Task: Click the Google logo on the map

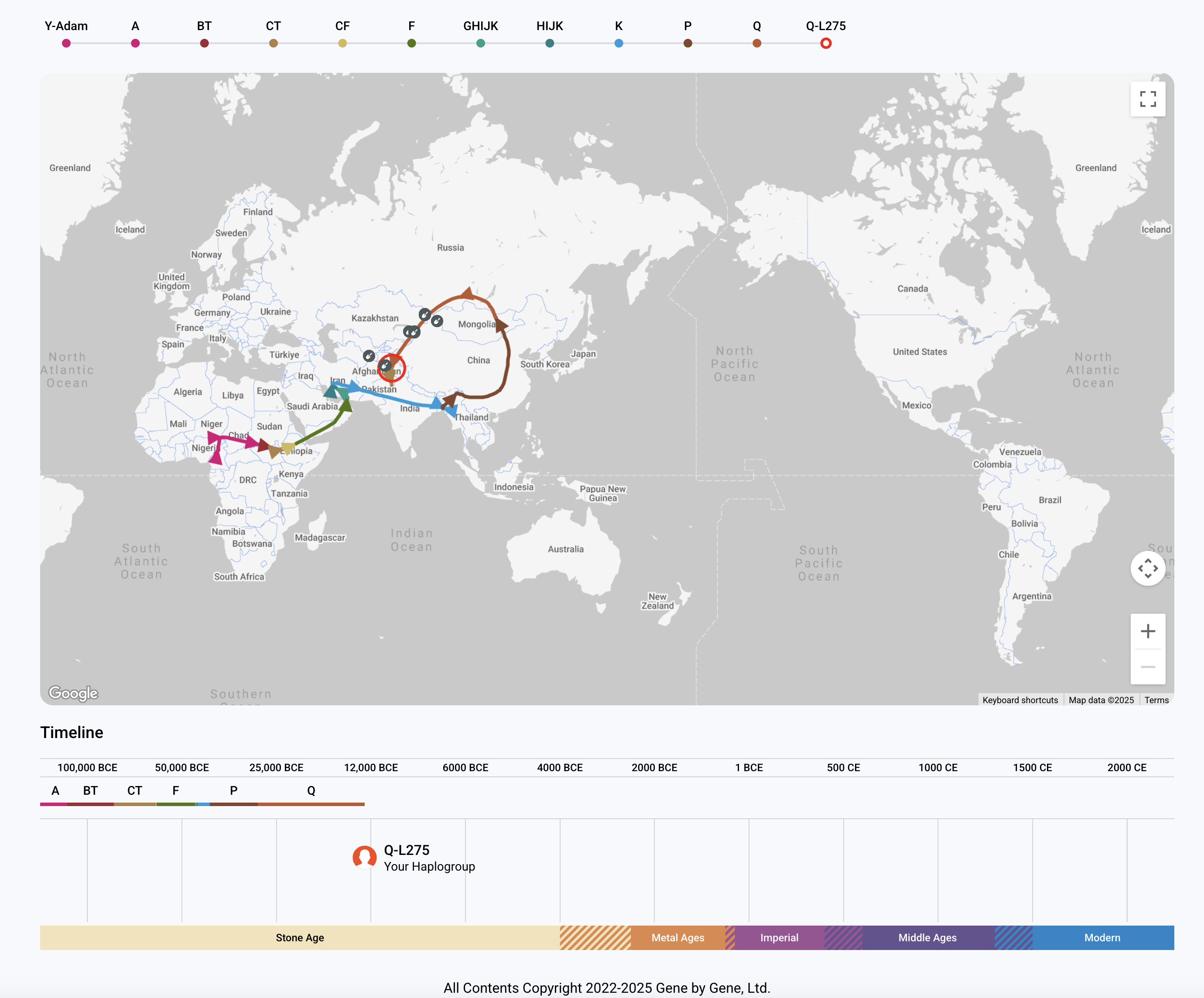Action: click(73, 693)
